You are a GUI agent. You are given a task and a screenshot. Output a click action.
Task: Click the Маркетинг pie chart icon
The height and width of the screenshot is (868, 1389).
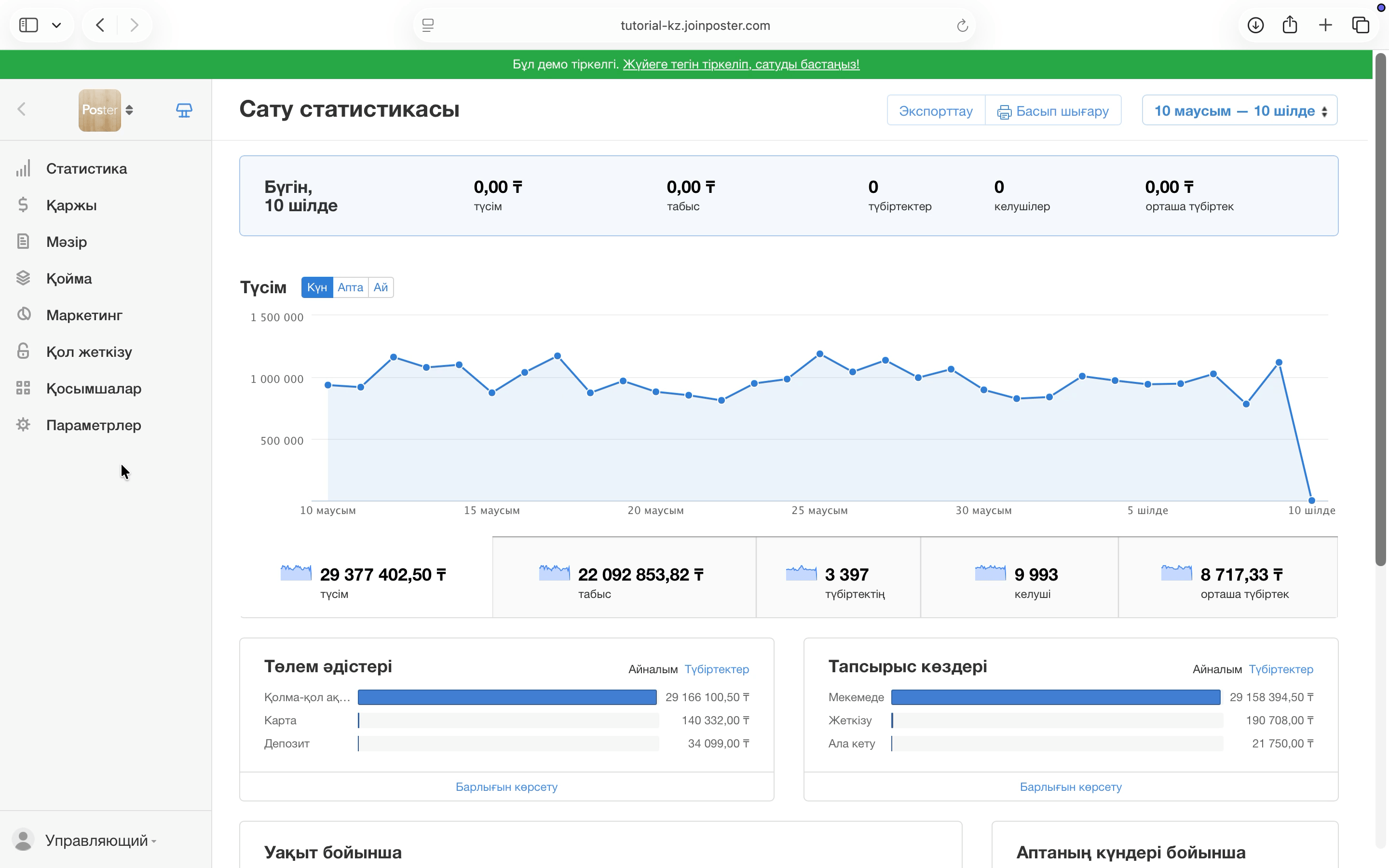coord(24,314)
